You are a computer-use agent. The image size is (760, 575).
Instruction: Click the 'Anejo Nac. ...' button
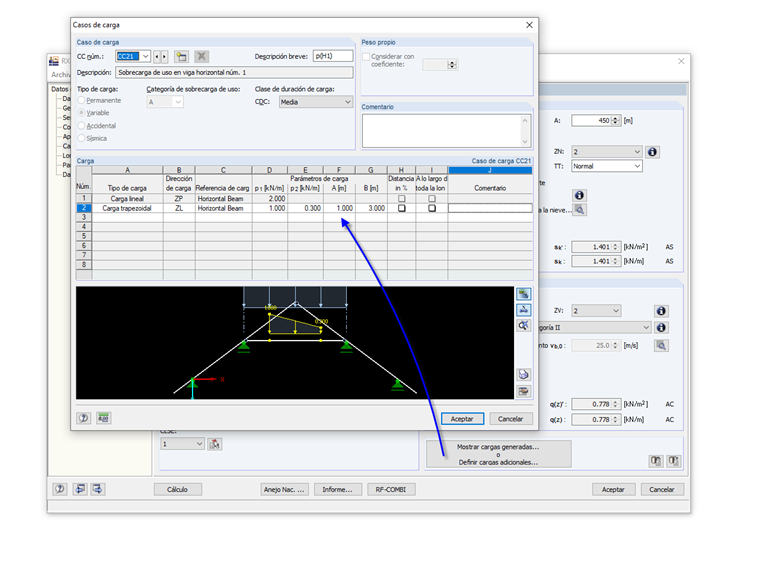pos(284,489)
